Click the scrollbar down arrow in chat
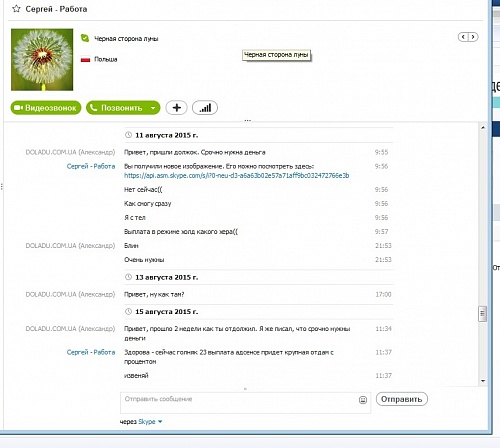 (x=483, y=381)
